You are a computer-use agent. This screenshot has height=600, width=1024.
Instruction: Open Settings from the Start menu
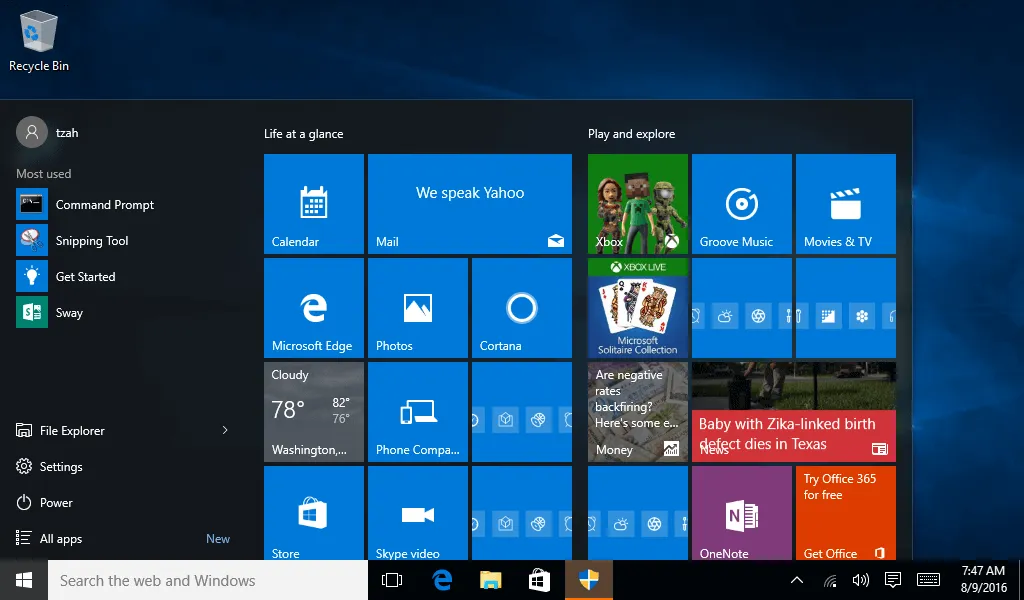click(61, 467)
